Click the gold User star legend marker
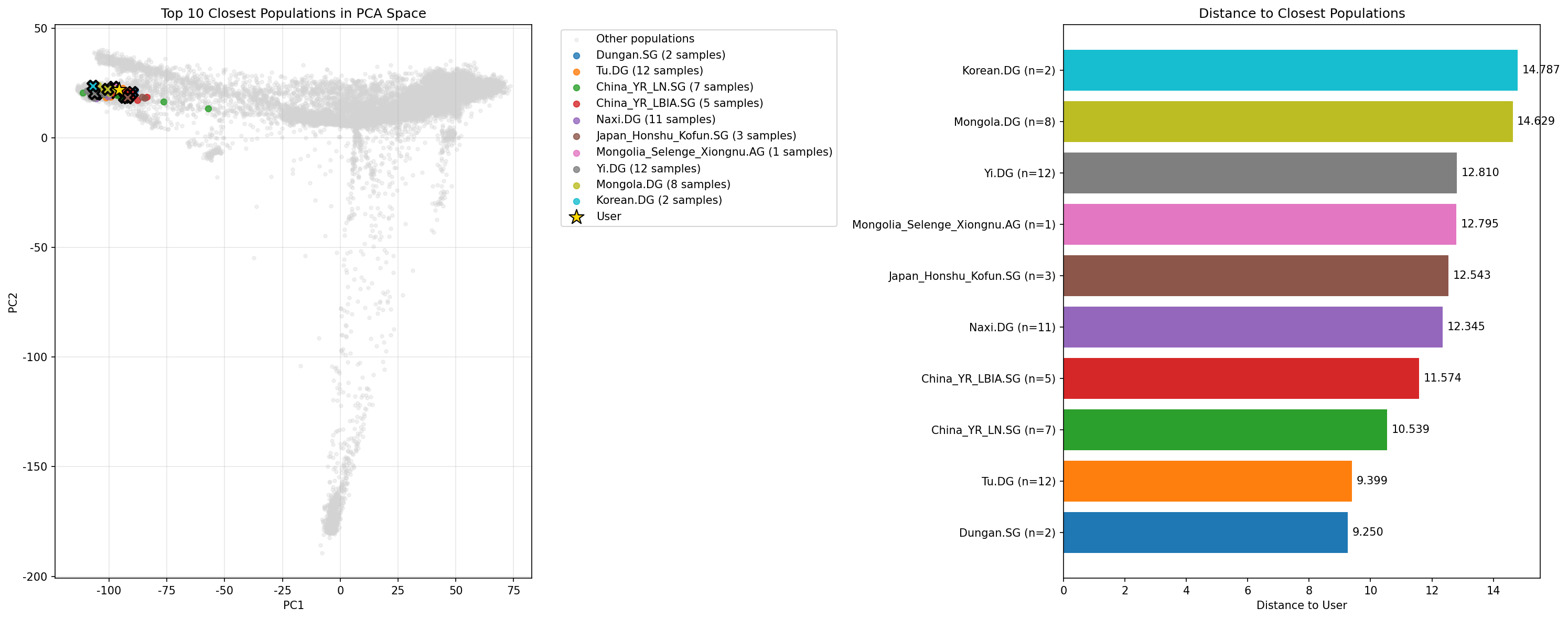The width and height of the screenshot is (1568, 619). (576, 216)
